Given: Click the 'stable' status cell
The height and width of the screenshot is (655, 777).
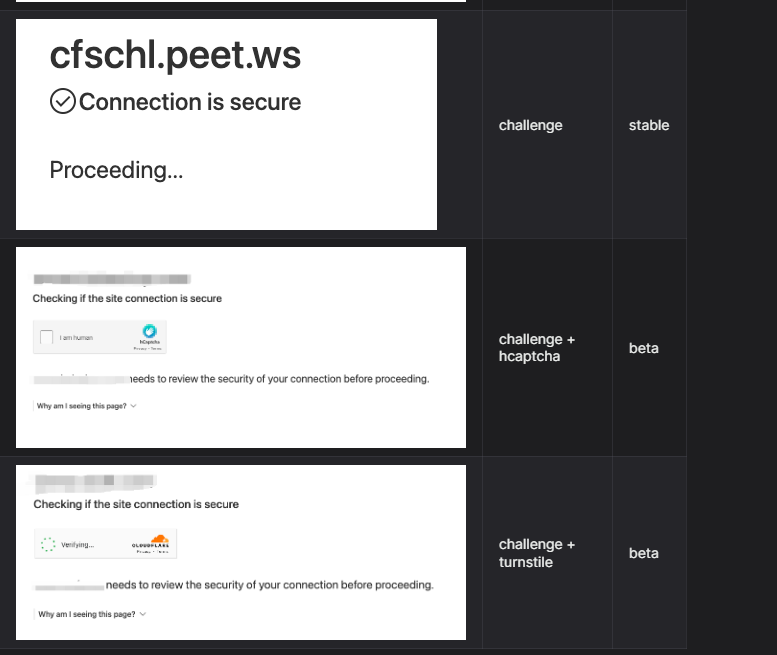Looking at the screenshot, I should click(649, 125).
